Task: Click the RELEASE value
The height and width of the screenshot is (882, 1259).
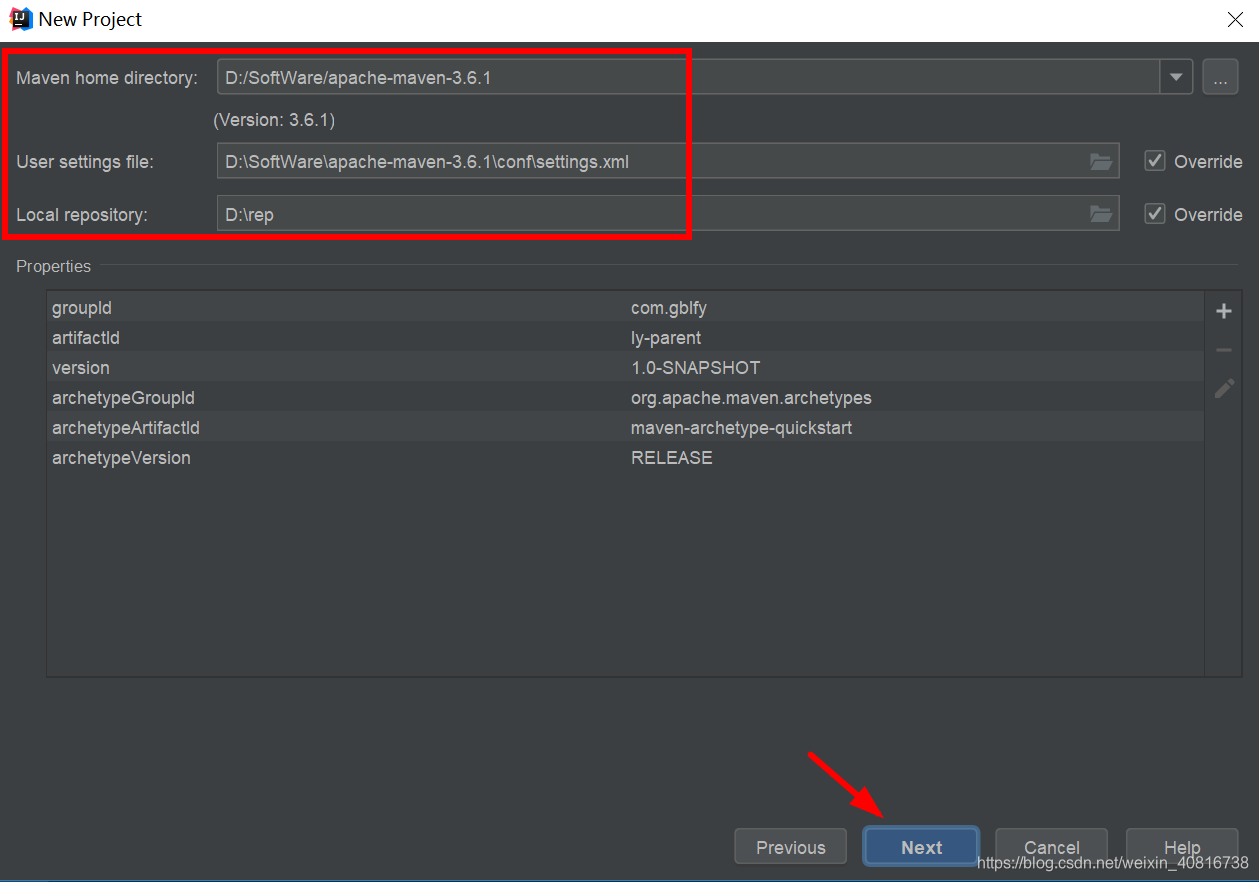Action: [x=672, y=458]
